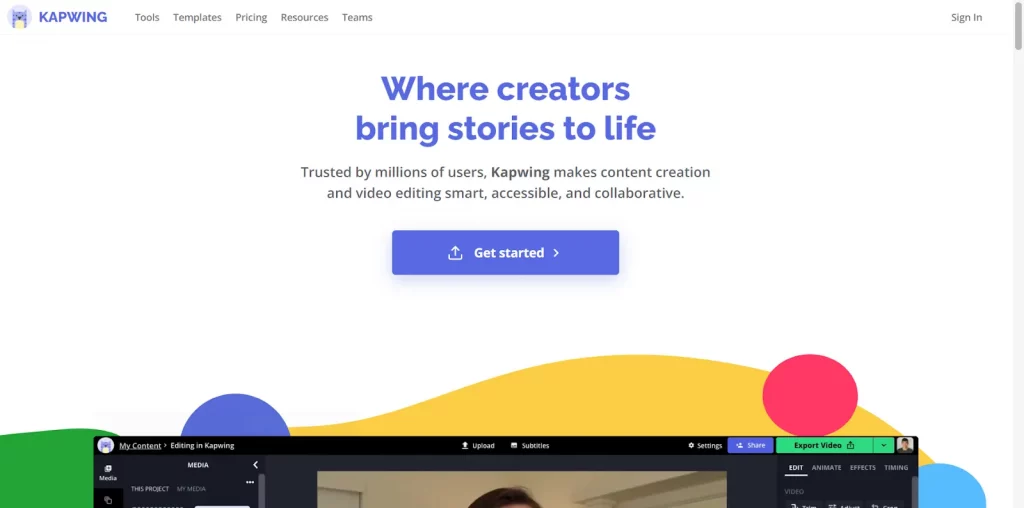Image resolution: width=1024 pixels, height=508 pixels.
Task: Collapse the Media panel with chevron
Action: tap(255, 465)
